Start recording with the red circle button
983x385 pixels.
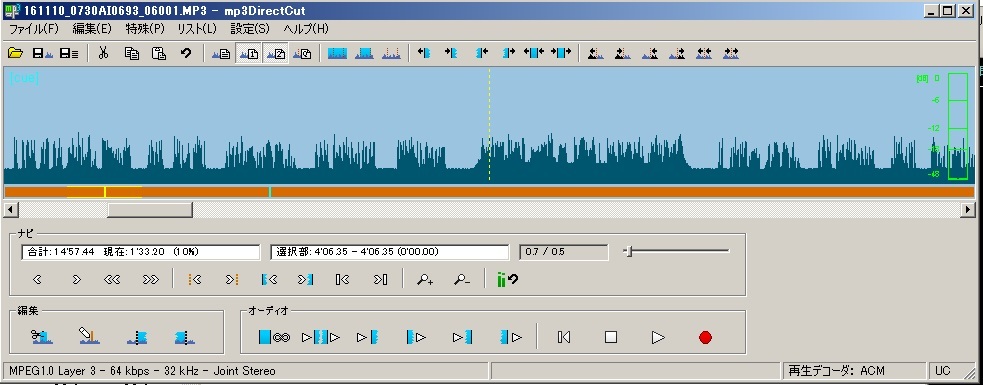705,337
